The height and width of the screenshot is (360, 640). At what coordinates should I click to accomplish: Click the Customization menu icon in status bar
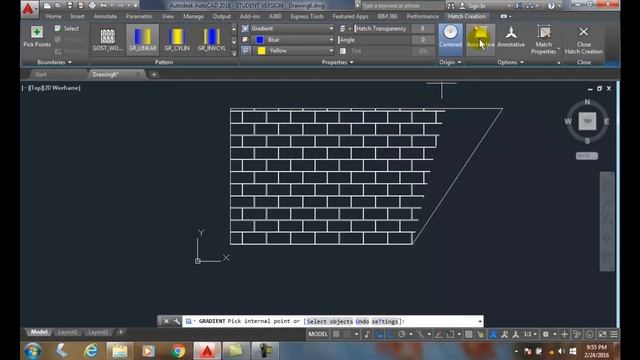[614, 334]
